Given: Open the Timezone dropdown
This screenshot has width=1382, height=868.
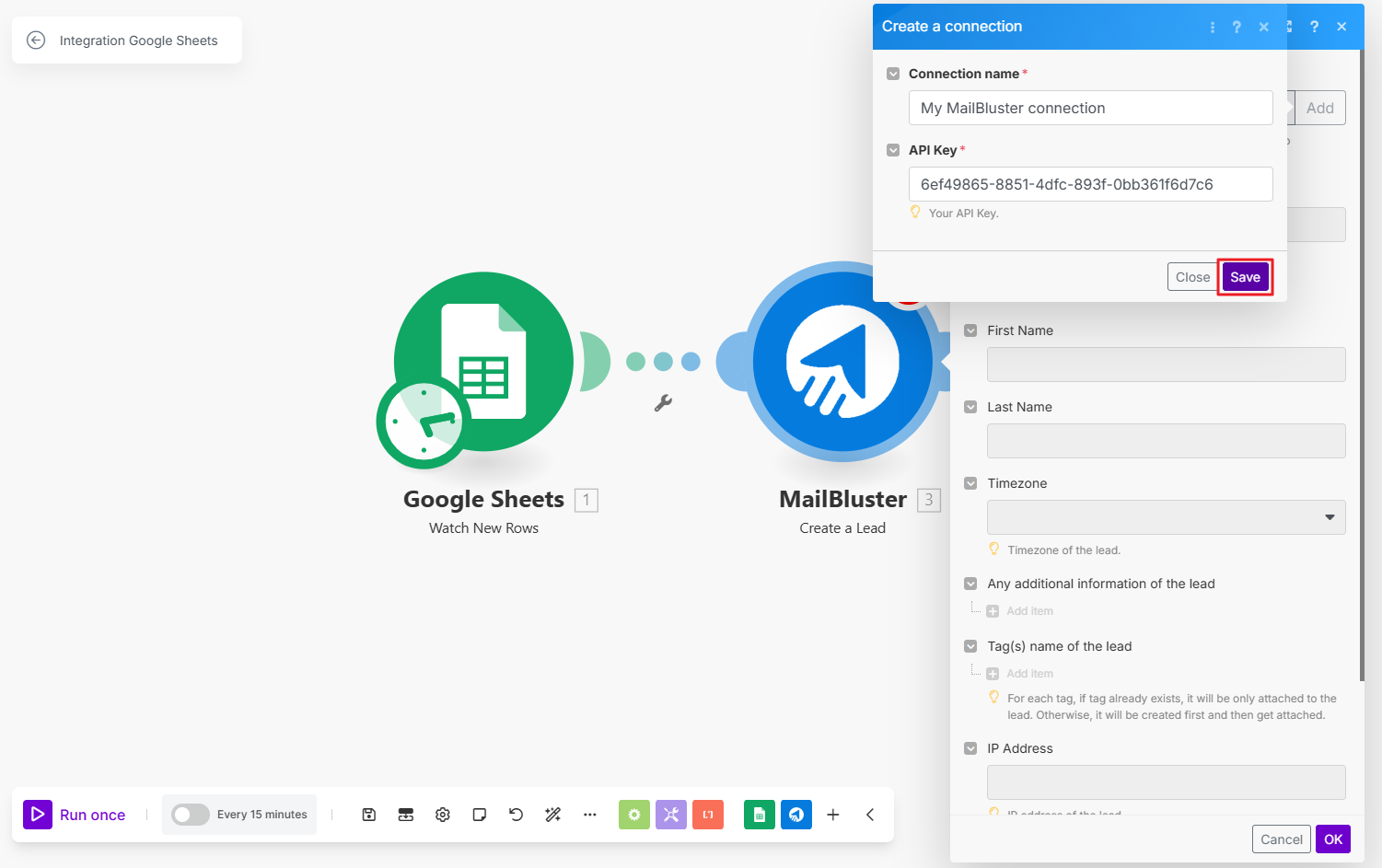Looking at the screenshot, I should (1166, 517).
